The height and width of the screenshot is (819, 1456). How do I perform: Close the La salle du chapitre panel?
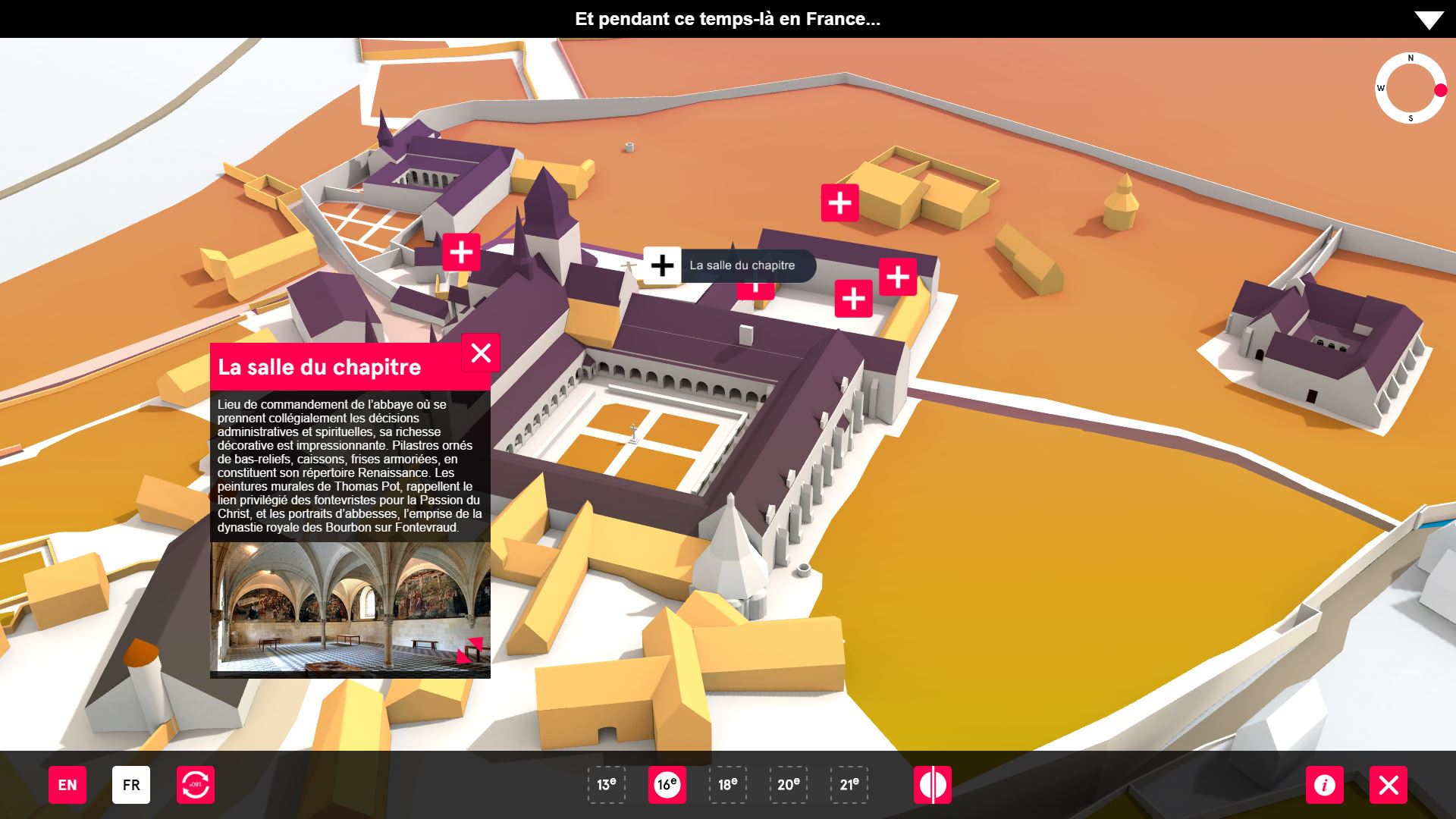click(481, 353)
